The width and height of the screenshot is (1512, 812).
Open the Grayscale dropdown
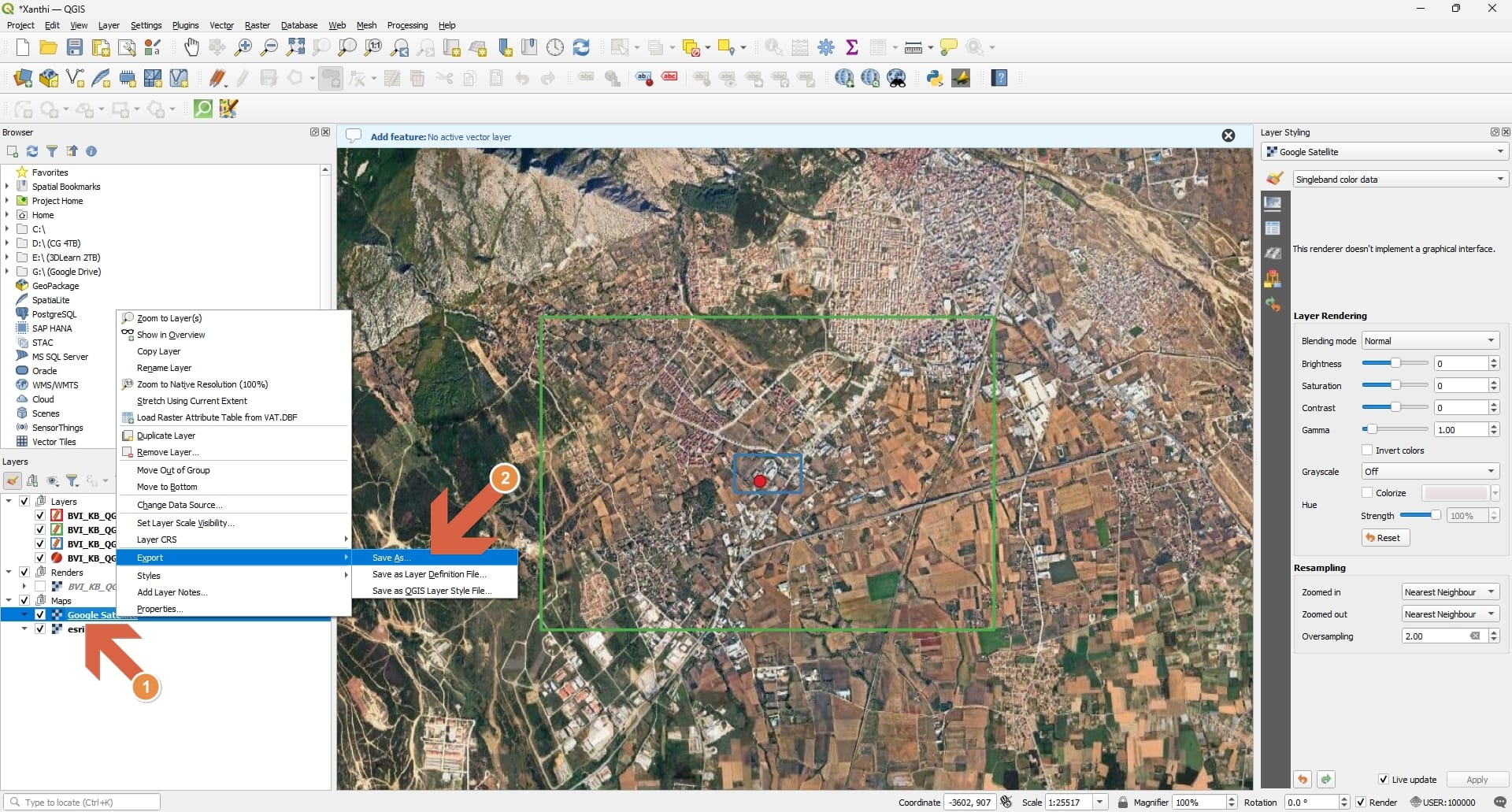1430,472
